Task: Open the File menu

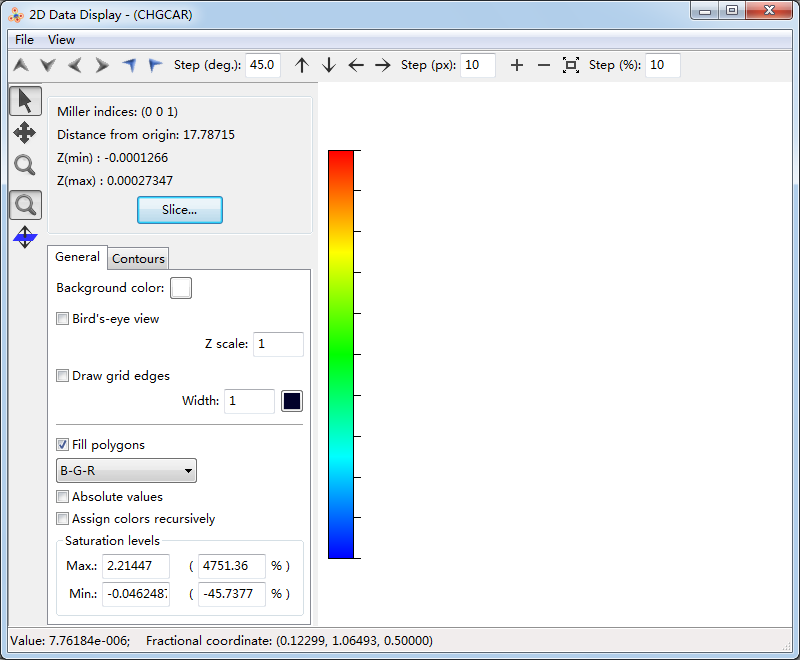Action: (x=24, y=40)
